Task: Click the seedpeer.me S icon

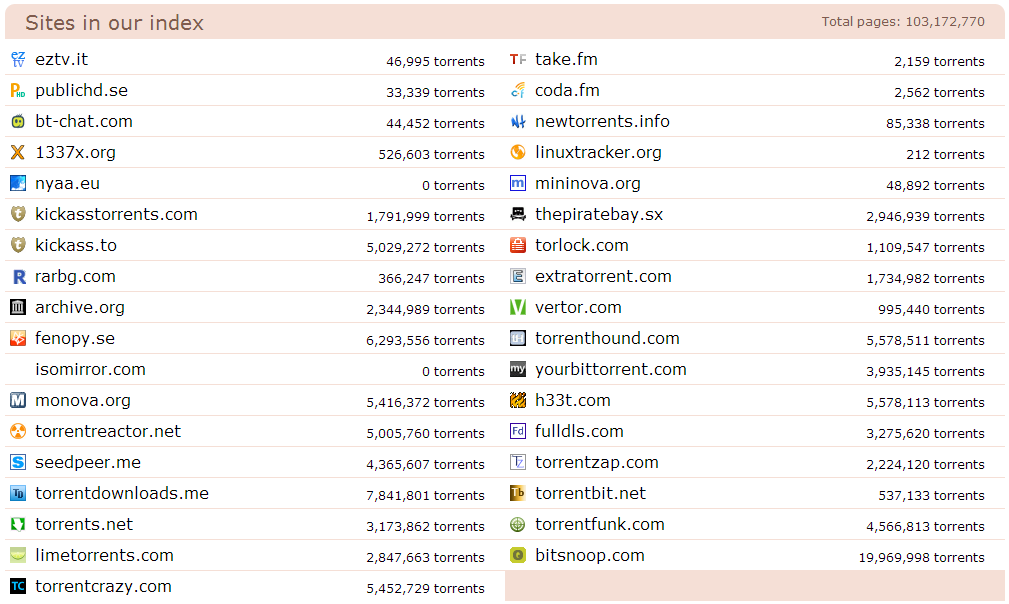Action: pyautogui.click(x=18, y=462)
